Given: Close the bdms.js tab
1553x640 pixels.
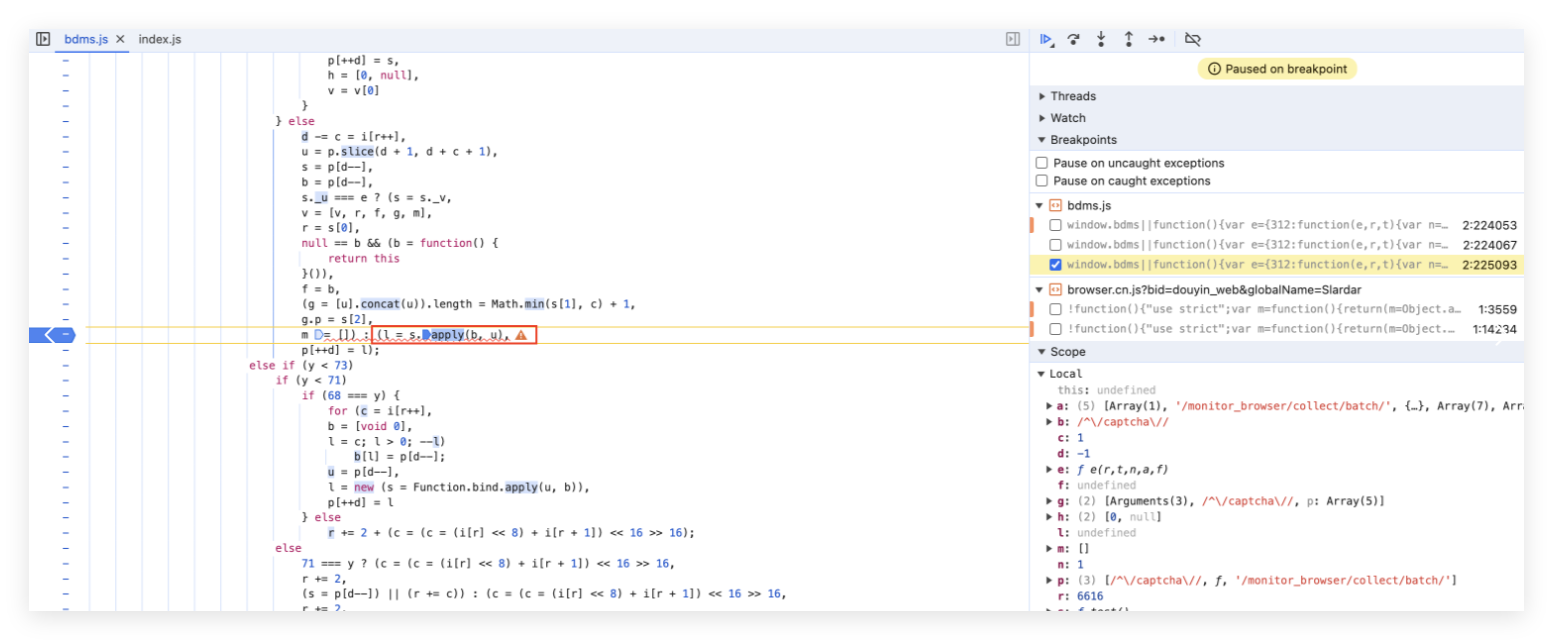Looking at the screenshot, I should coord(120,39).
